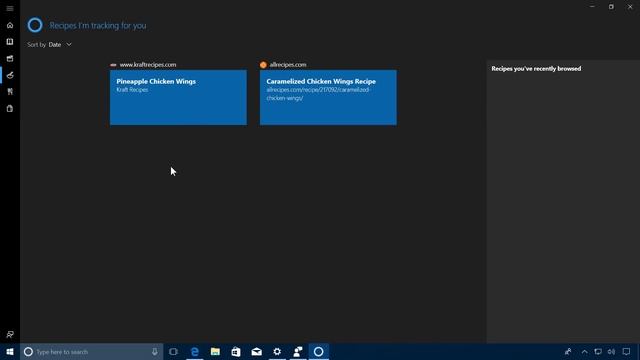Switch to the Cortana taskbar app
Screen dimensions: 640x360
point(318,352)
